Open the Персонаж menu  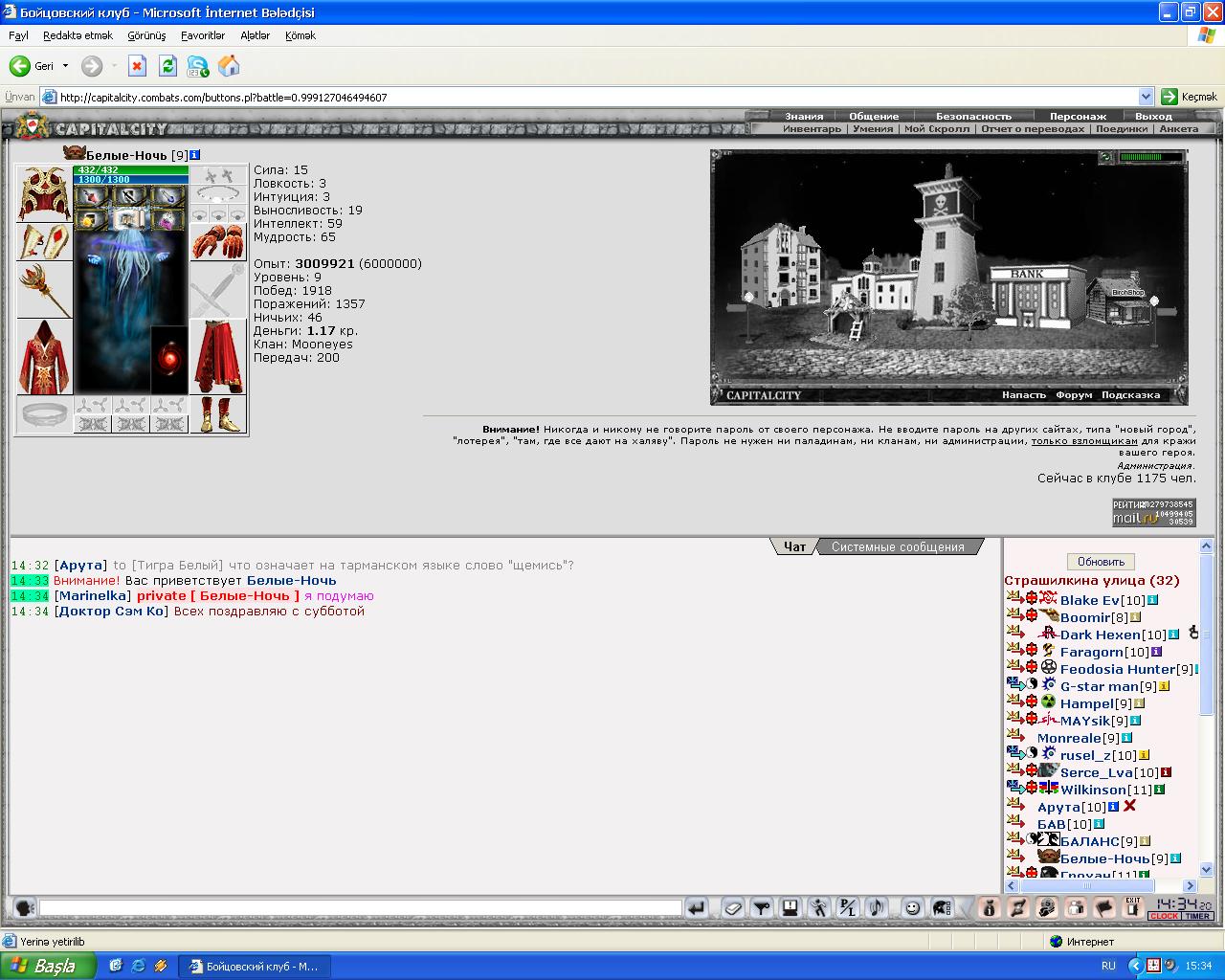[x=1078, y=116]
